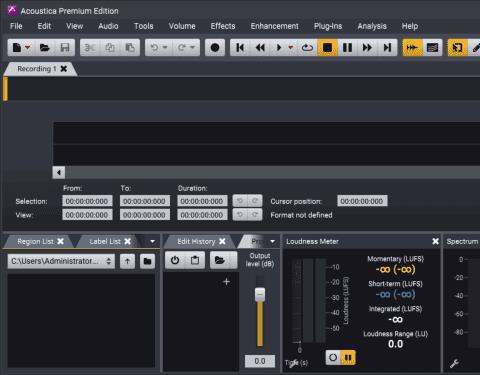480x375 pixels.
Task: Open the View menu
Action: pyautogui.click(x=74, y=26)
